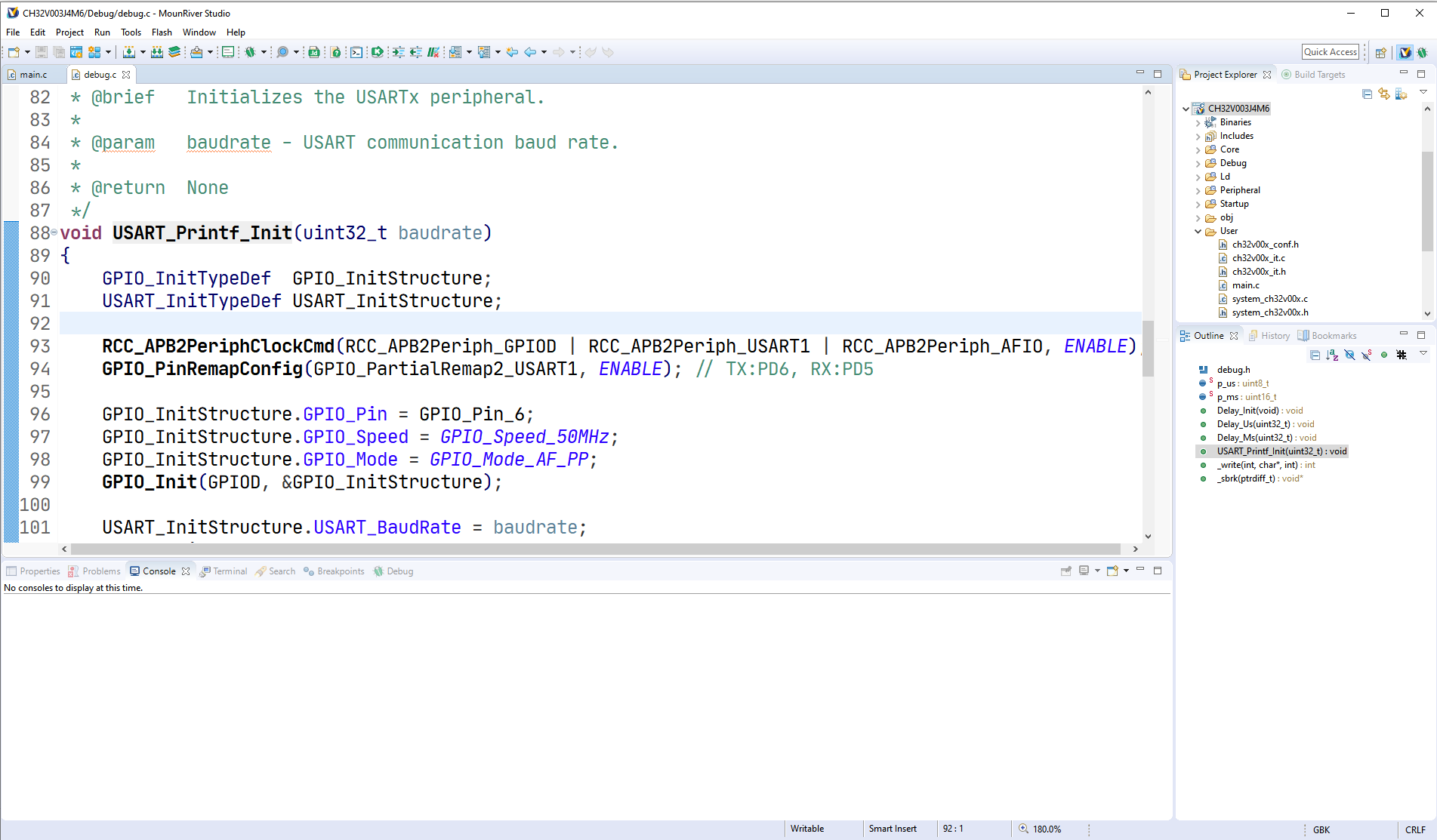Toggle Hide Fields in Outline toolbar
The width and height of the screenshot is (1437, 840).
pos(1349,355)
